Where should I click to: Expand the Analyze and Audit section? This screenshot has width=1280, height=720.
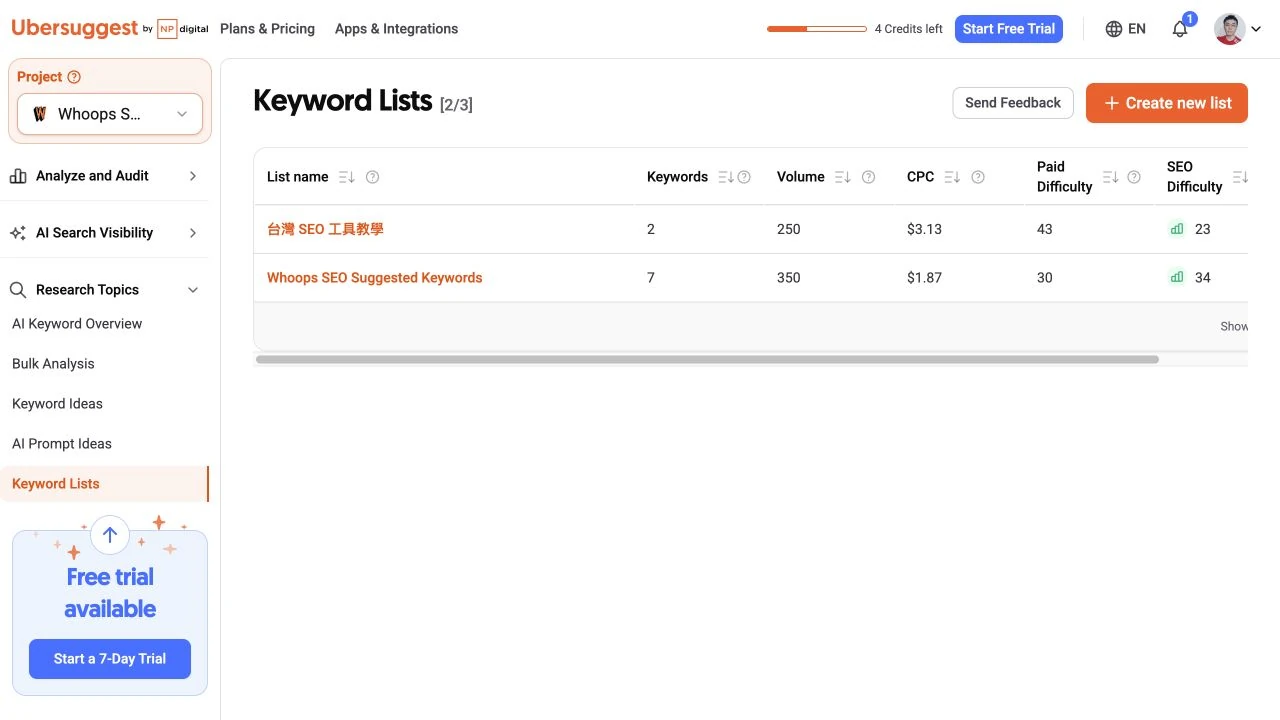point(193,176)
